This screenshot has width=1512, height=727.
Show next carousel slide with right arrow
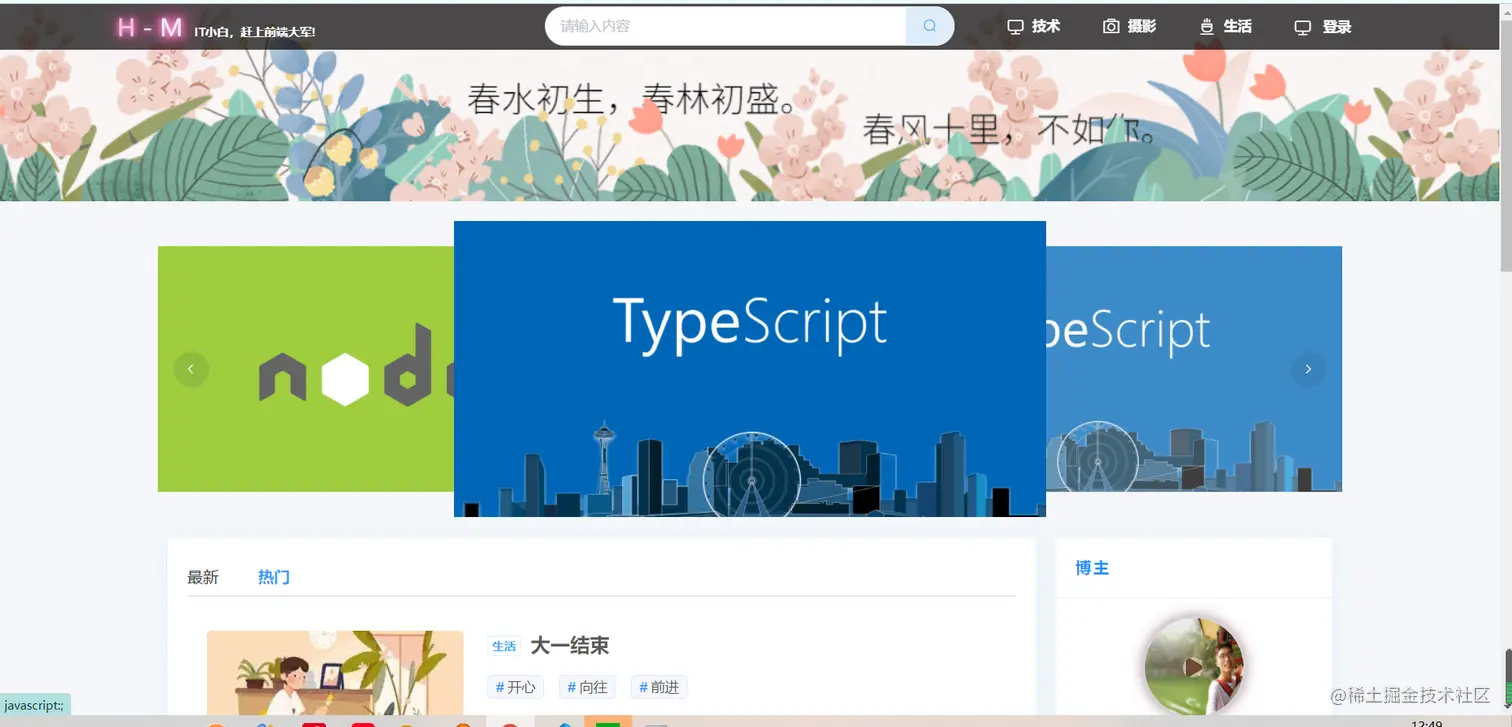(1308, 369)
